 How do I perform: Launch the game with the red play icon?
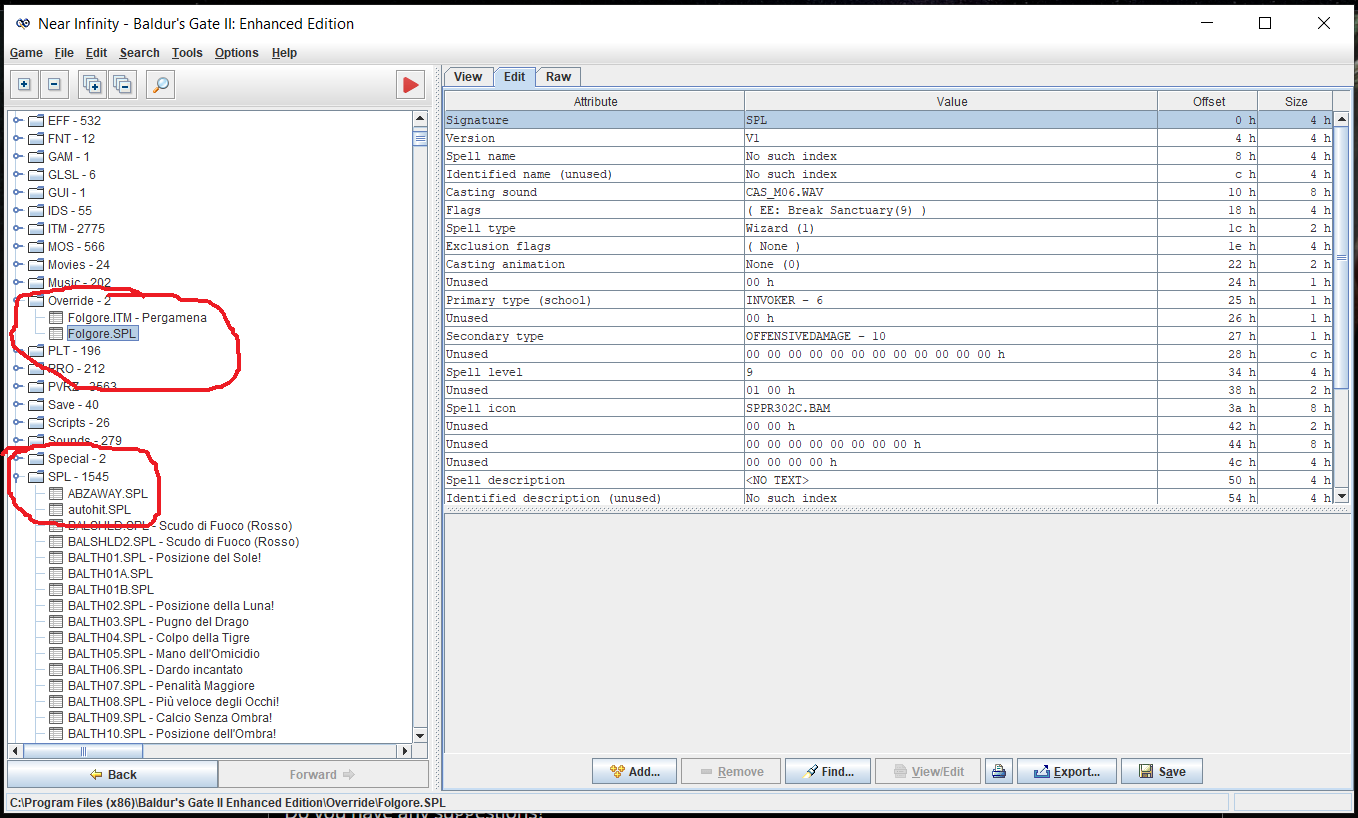[410, 85]
